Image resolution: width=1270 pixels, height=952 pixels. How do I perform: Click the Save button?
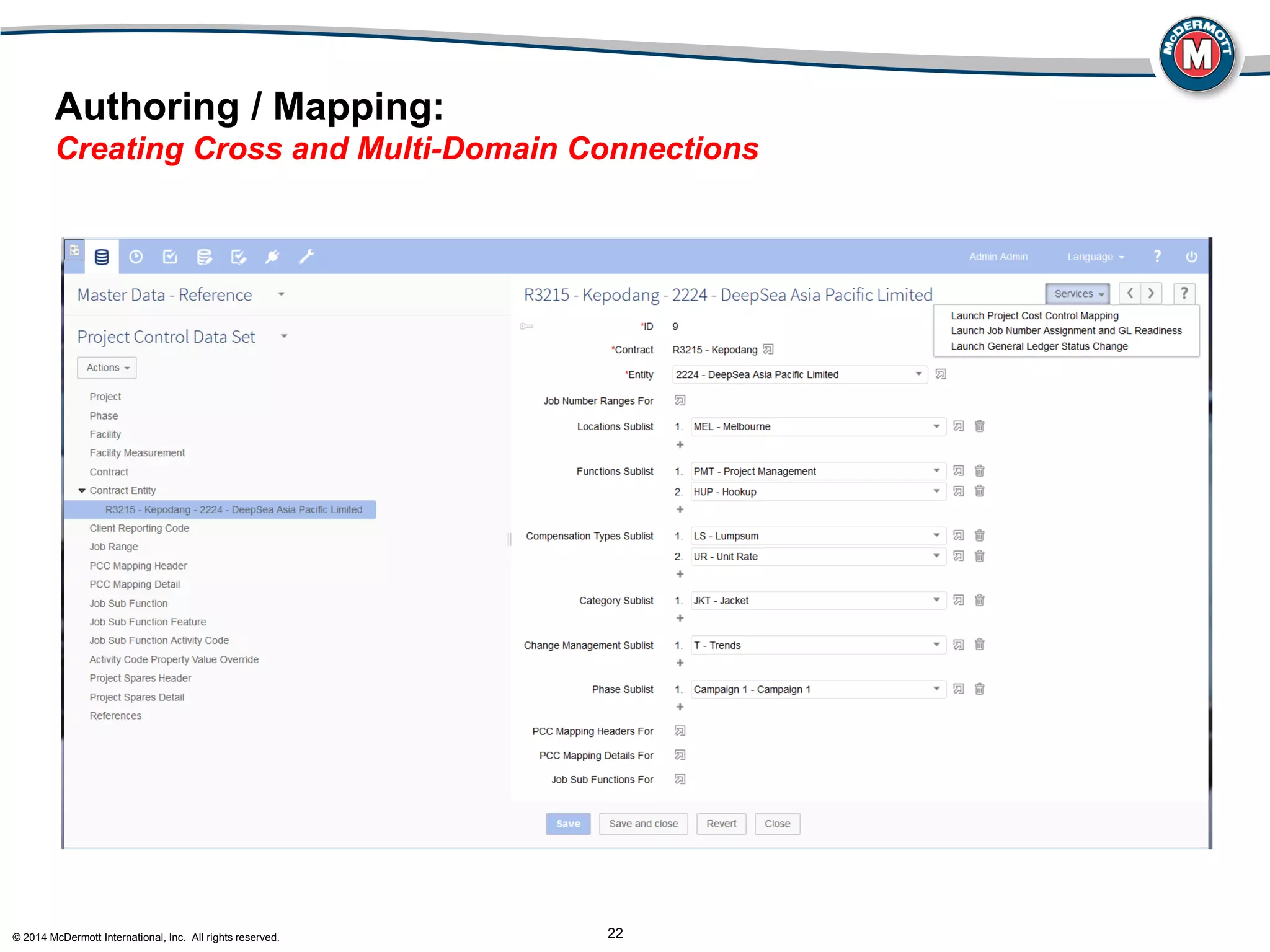coord(568,824)
